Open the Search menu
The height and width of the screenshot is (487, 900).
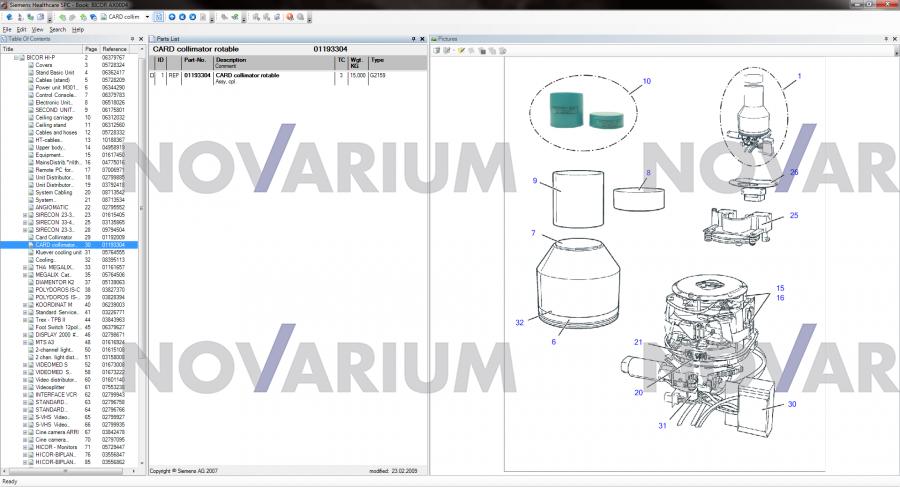(58, 29)
